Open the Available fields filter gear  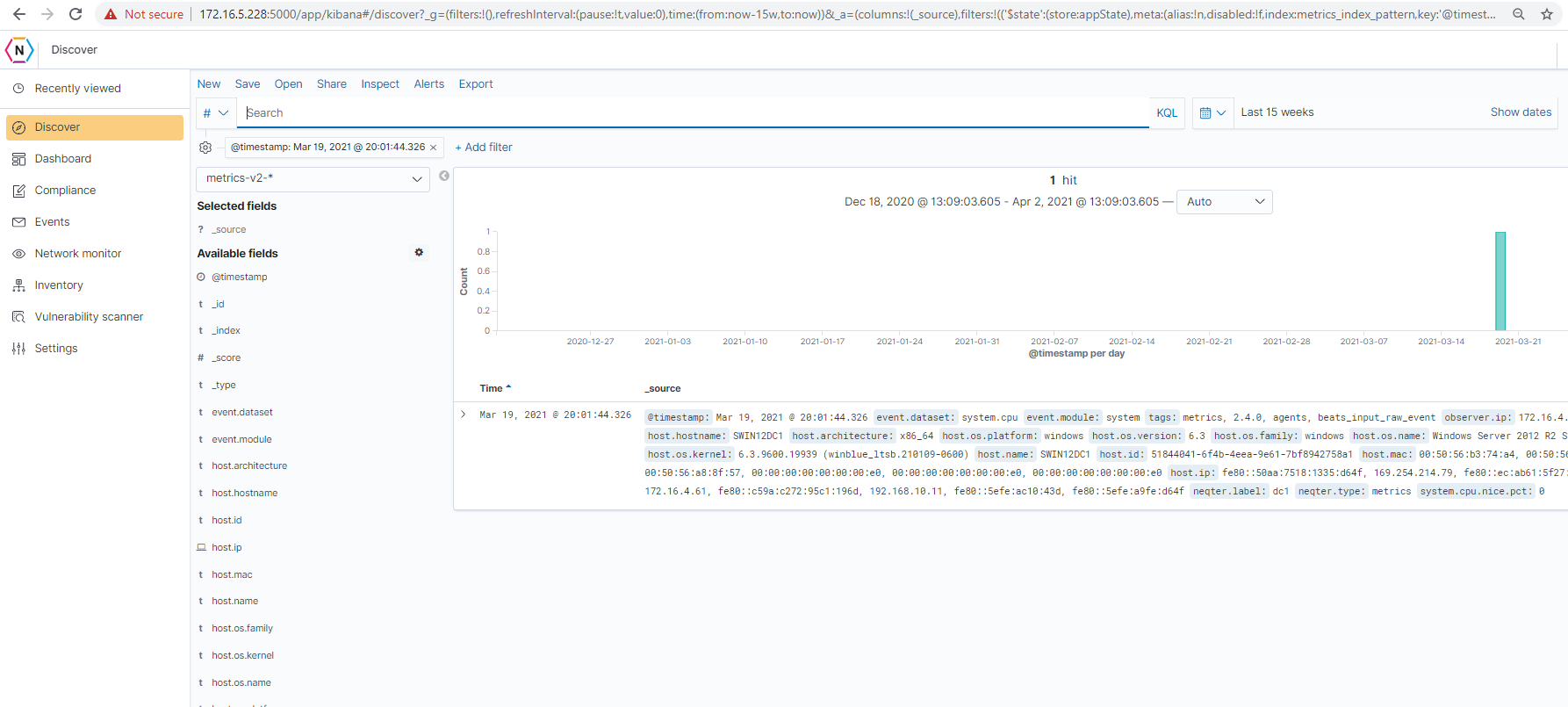click(419, 252)
